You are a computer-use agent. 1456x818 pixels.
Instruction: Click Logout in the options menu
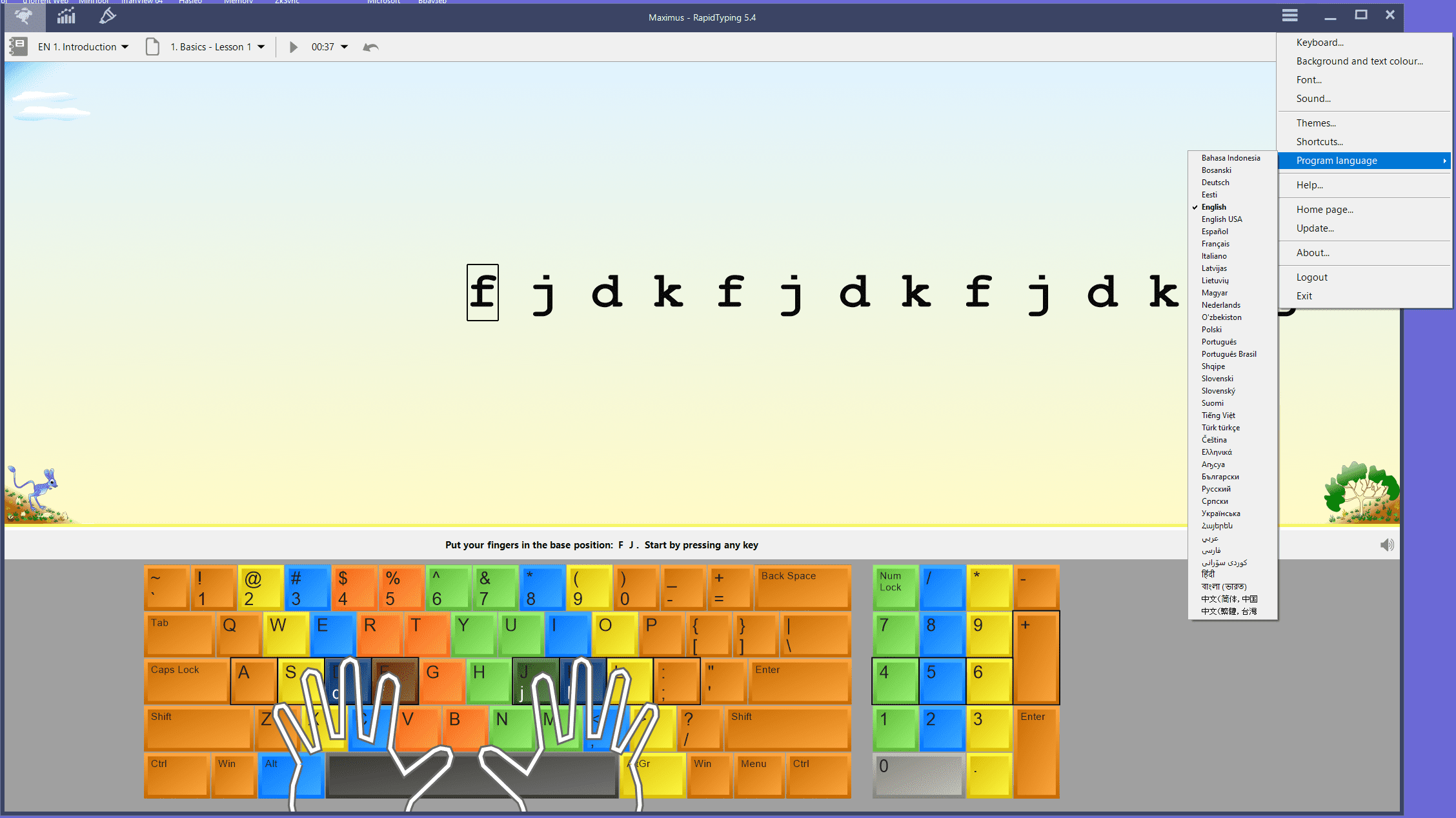click(x=1311, y=277)
